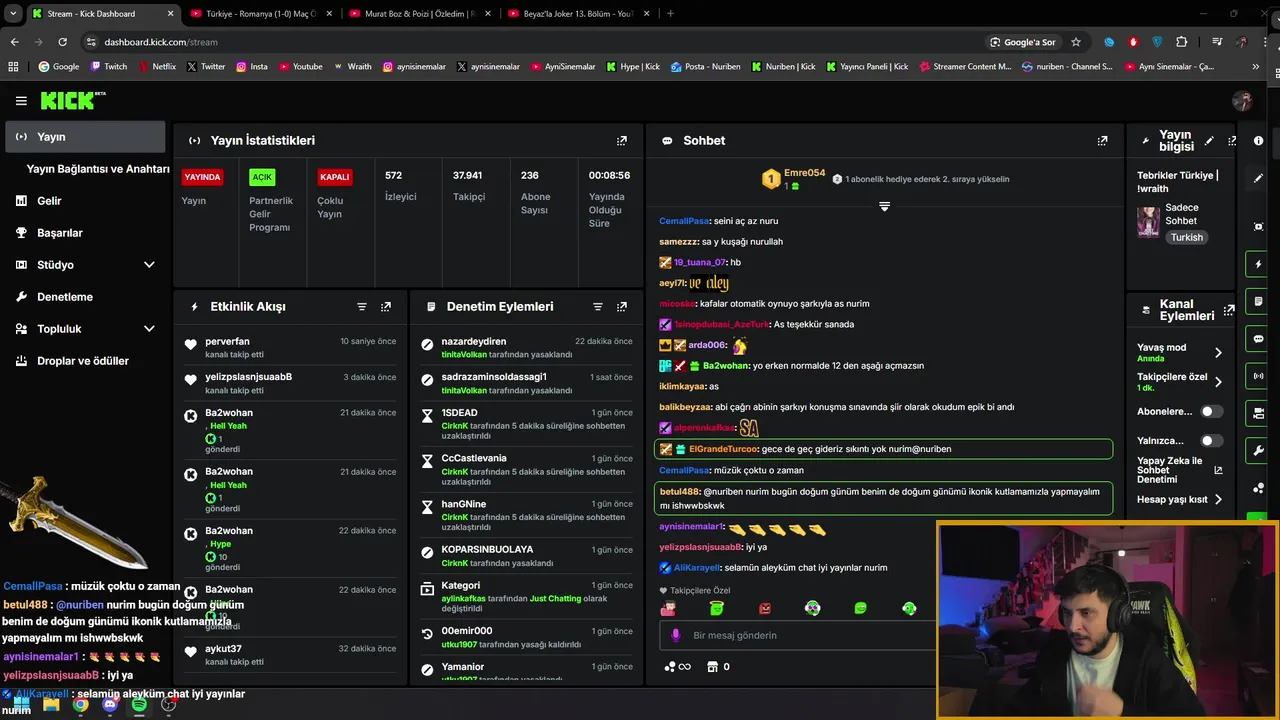The height and width of the screenshot is (720, 1280).
Task: Click the KICK logo
Action: pyautogui.click(x=72, y=100)
